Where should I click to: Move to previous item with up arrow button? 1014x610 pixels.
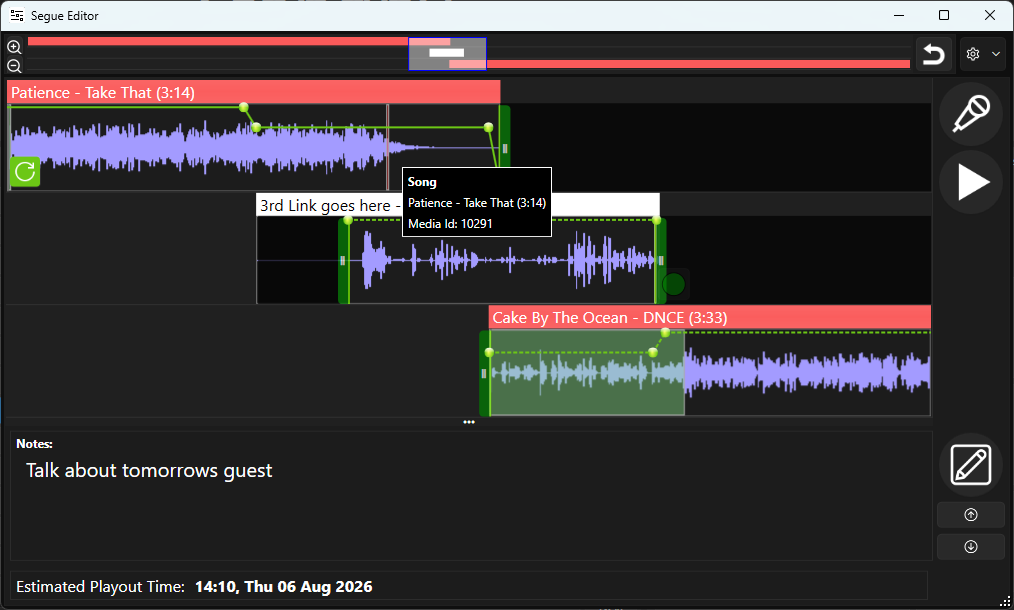(x=971, y=515)
